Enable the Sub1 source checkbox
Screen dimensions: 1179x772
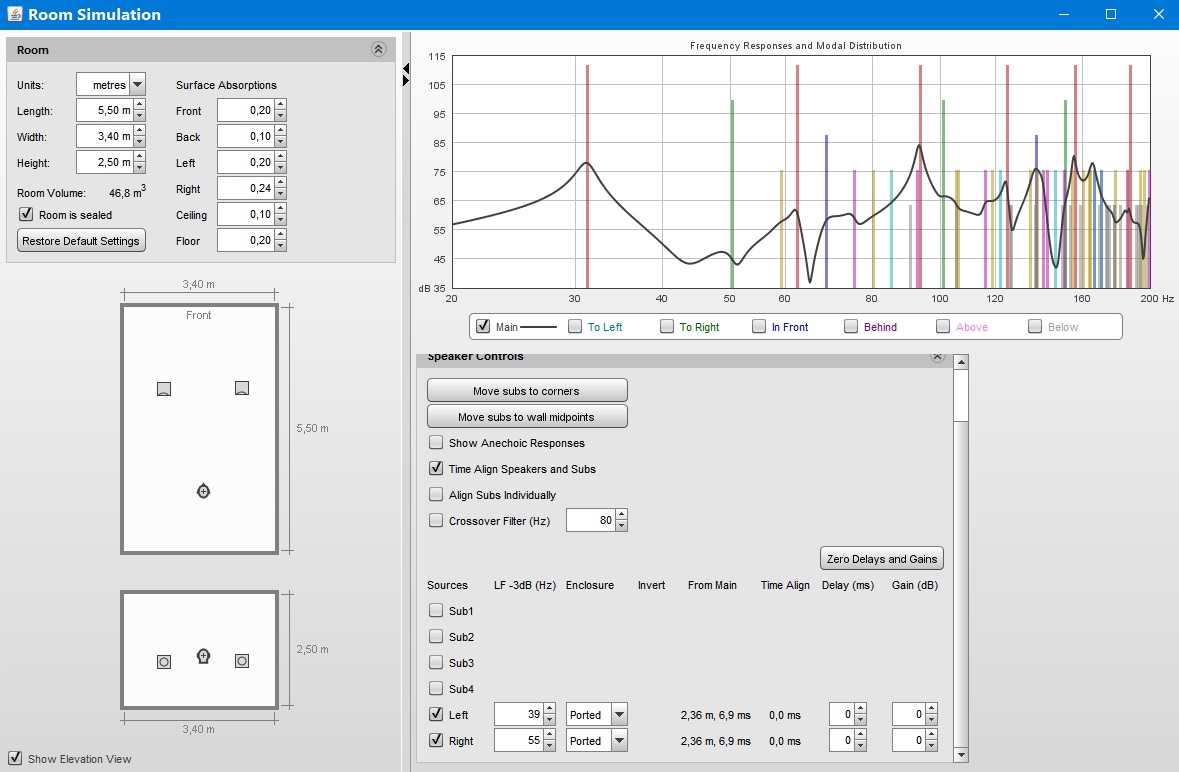pos(436,611)
